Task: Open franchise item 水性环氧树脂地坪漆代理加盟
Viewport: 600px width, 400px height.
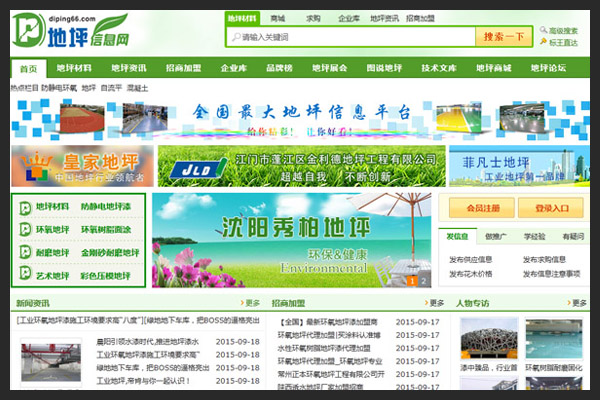Action: pyautogui.click(x=324, y=348)
